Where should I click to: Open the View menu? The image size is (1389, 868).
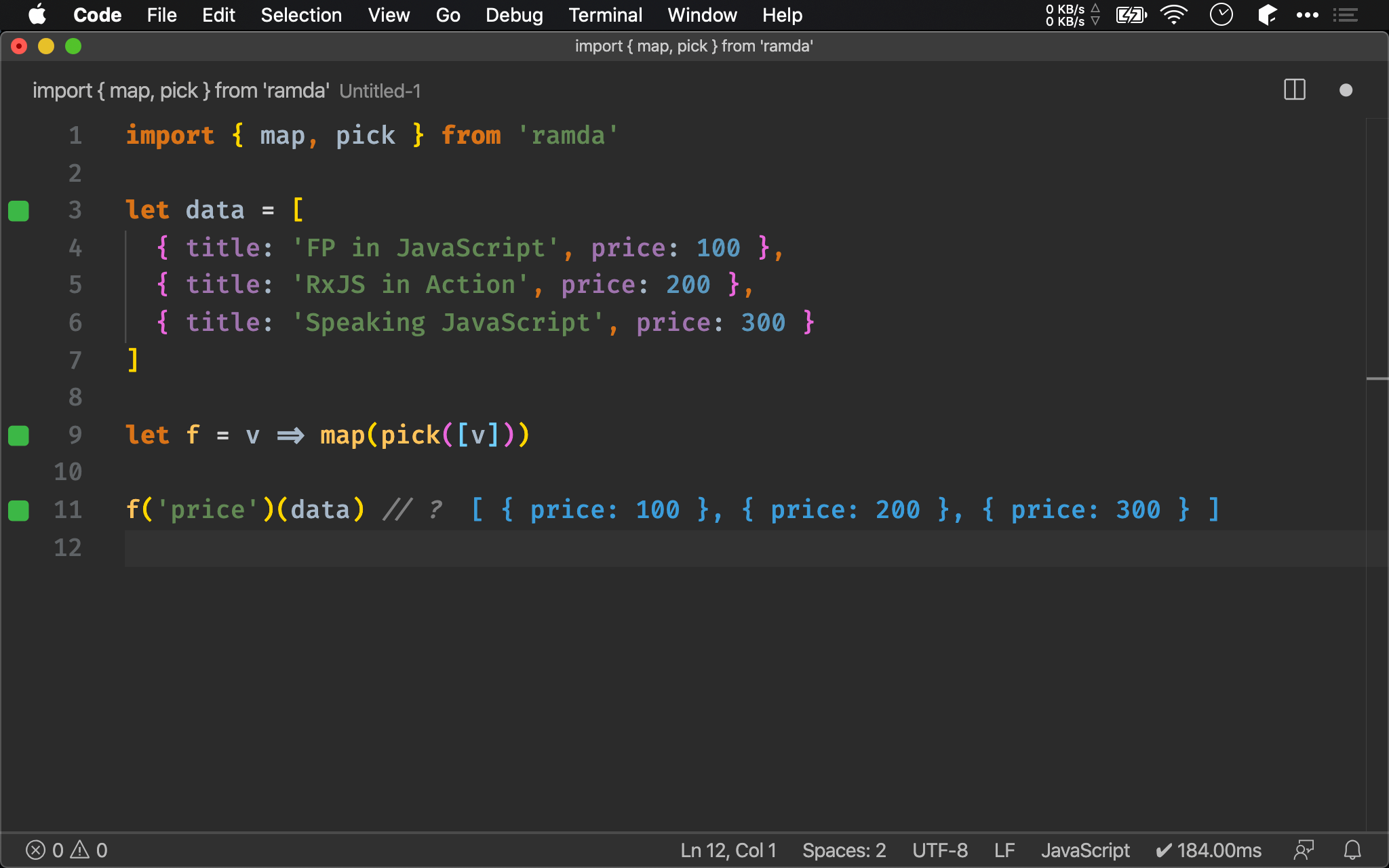(389, 15)
